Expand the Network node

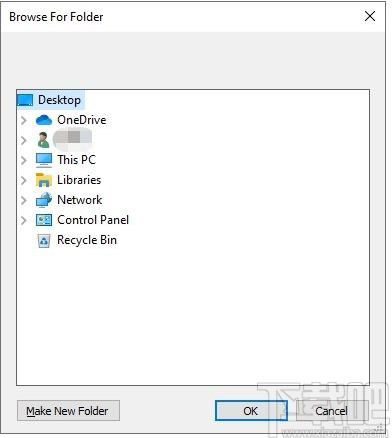point(24,200)
